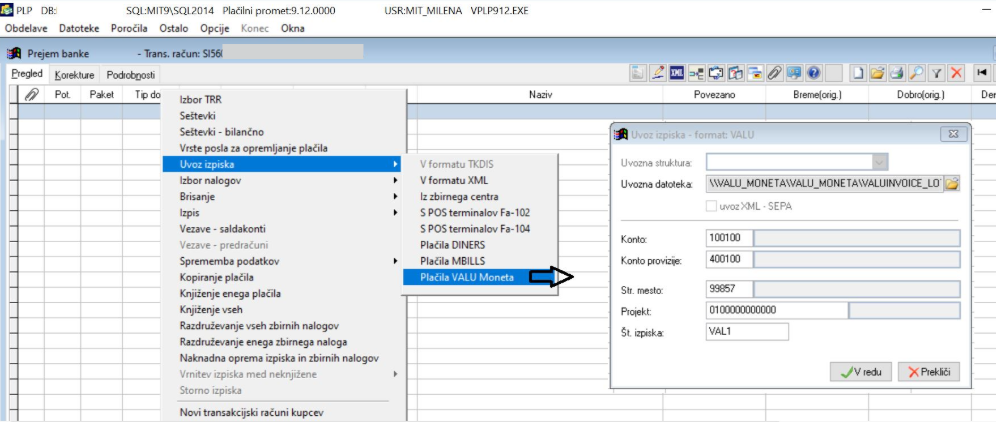
Task: Open the Datoteke menu
Action: pyautogui.click(x=79, y=28)
